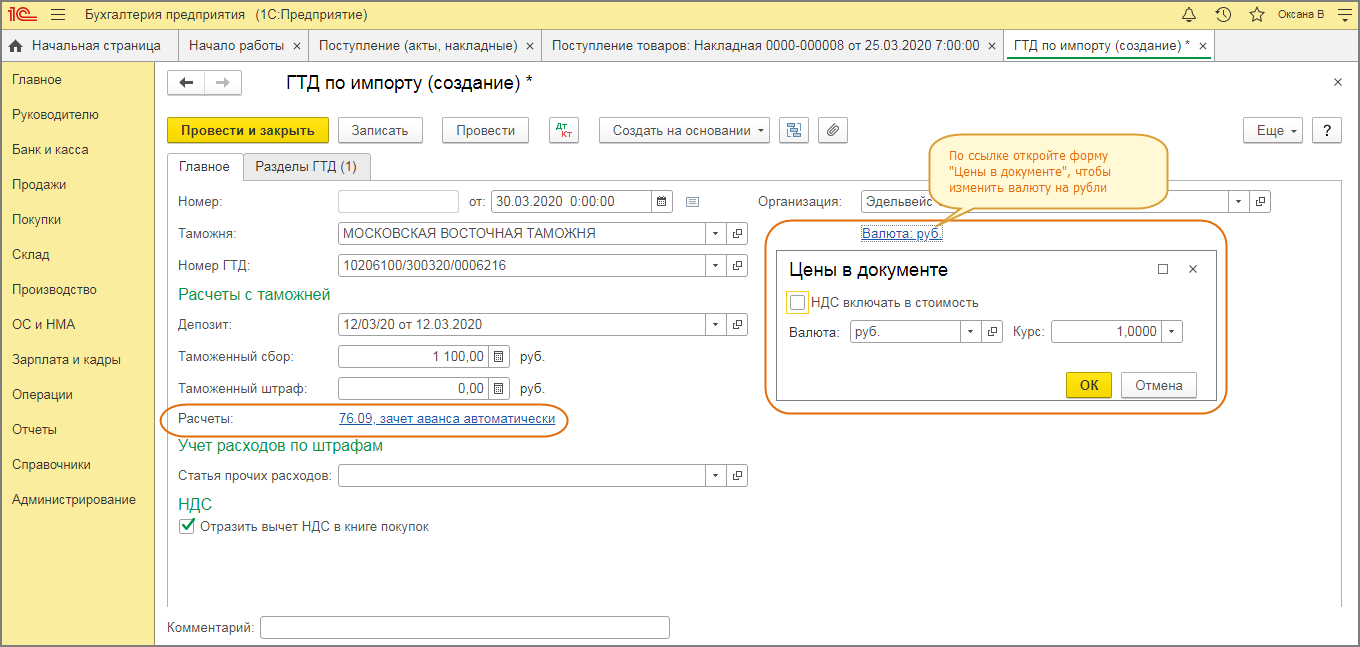The width and height of the screenshot is (1360, 647).
Task: Open attached files paperclip icon
Action: pyautogui.click(x=832, y=130)
